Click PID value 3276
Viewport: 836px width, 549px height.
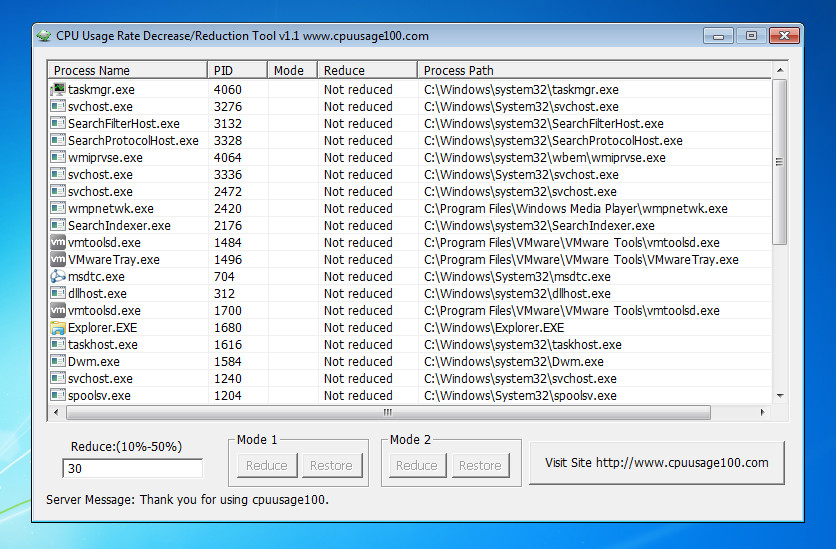click(228, 107)
